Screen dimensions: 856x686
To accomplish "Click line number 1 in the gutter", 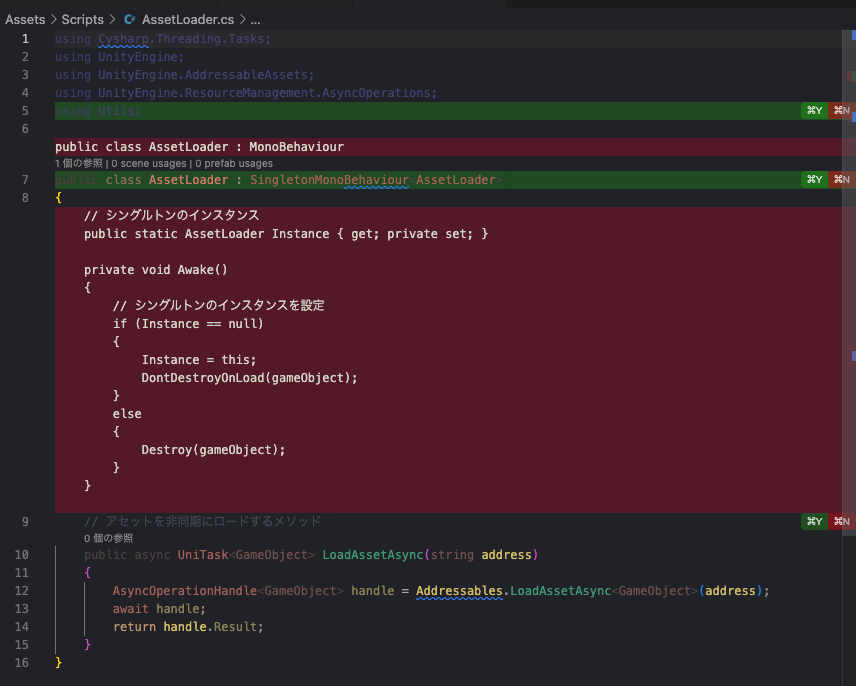I will (25, 39).
